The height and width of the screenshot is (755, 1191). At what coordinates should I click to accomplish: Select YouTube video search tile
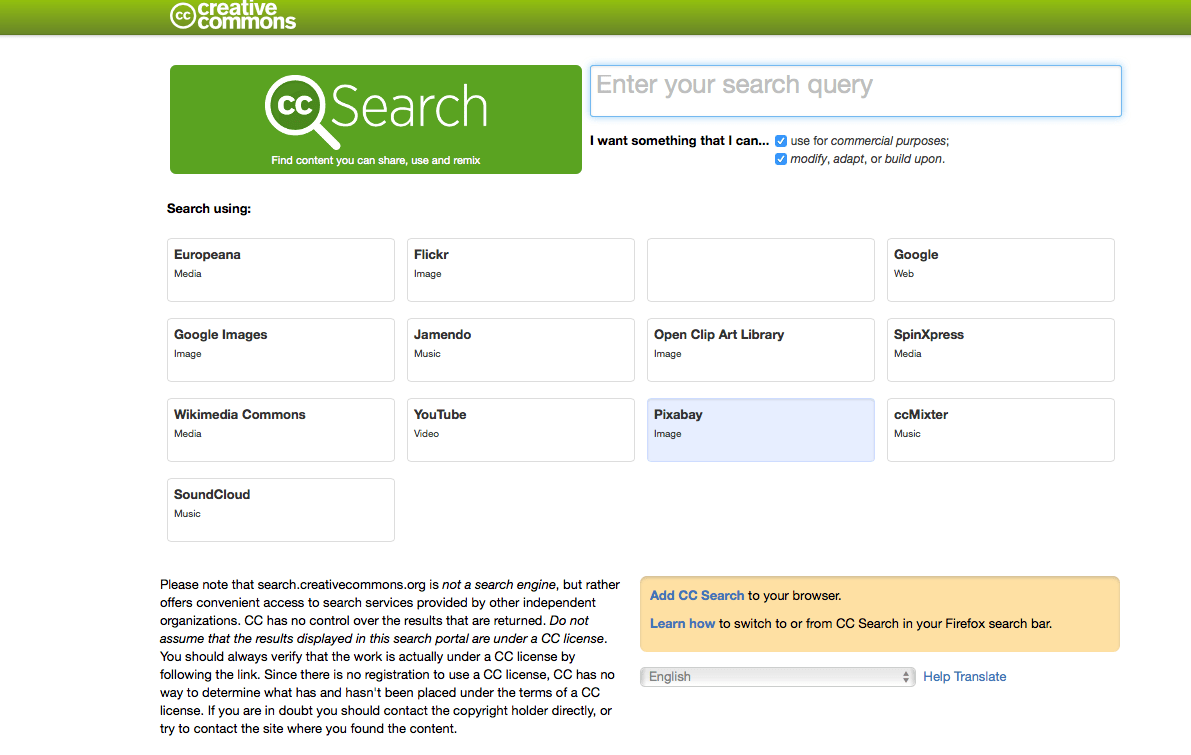point(520,429)
